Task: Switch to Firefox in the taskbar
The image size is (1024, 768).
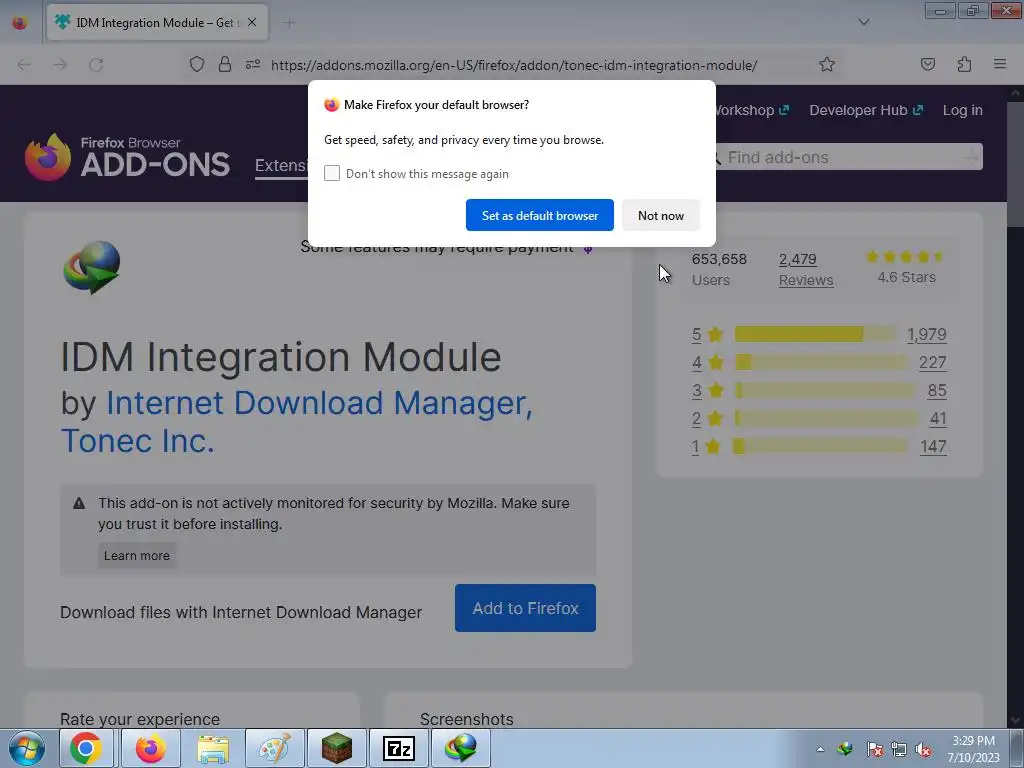Action: (x=151, y=748)
